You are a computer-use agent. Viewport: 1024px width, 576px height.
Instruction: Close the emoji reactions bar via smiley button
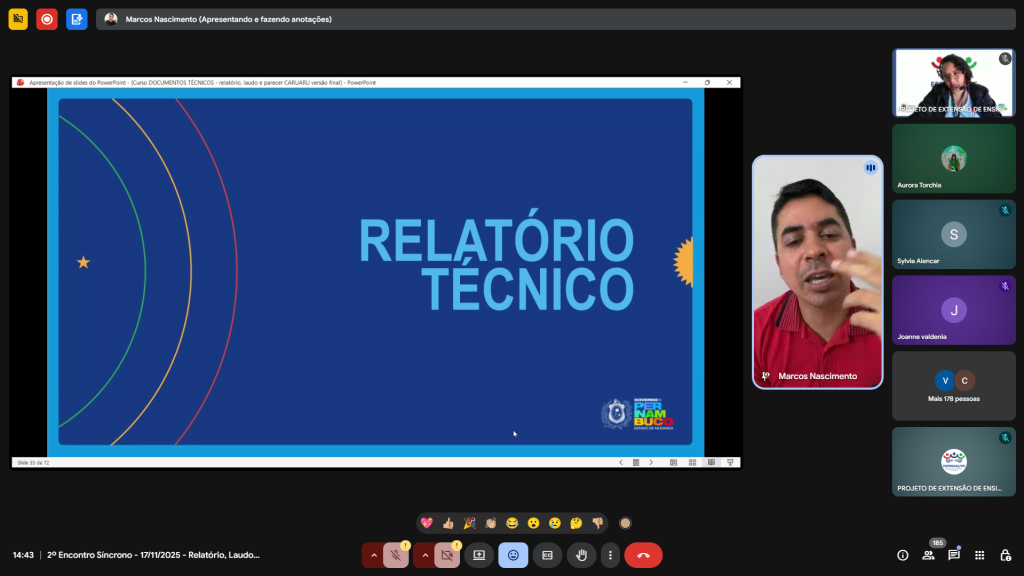[513, 555]
